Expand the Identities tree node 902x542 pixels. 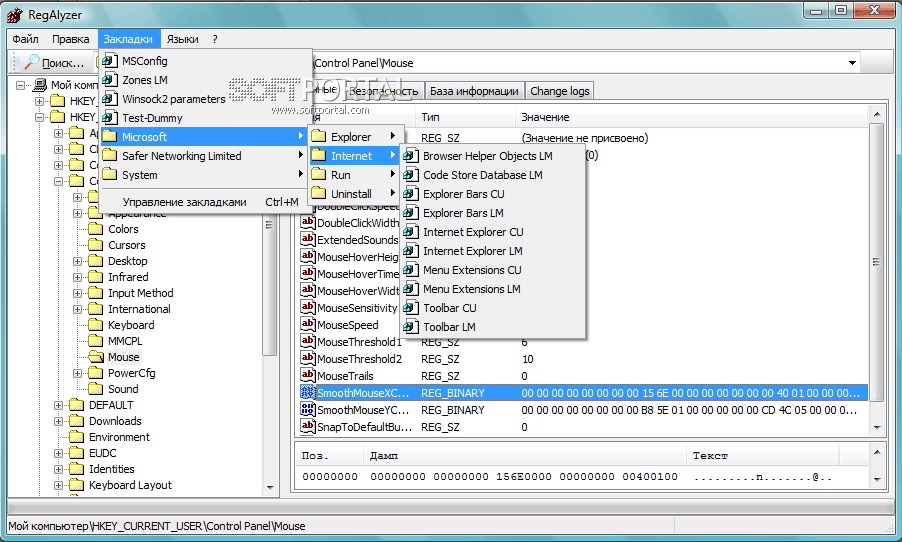(58, 470)
